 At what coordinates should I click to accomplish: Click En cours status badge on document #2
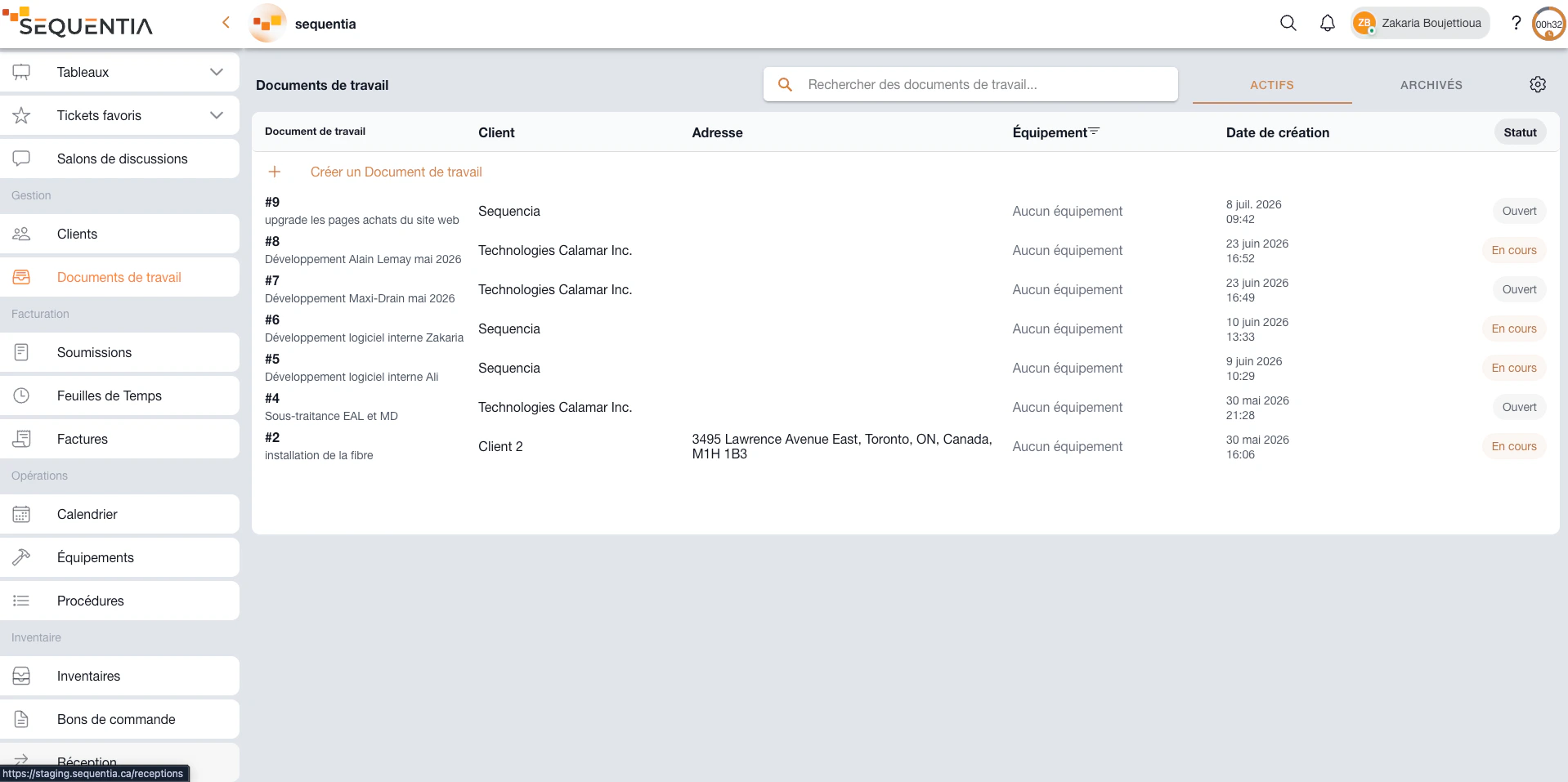pyautogui.click(x=1514, y=446)
